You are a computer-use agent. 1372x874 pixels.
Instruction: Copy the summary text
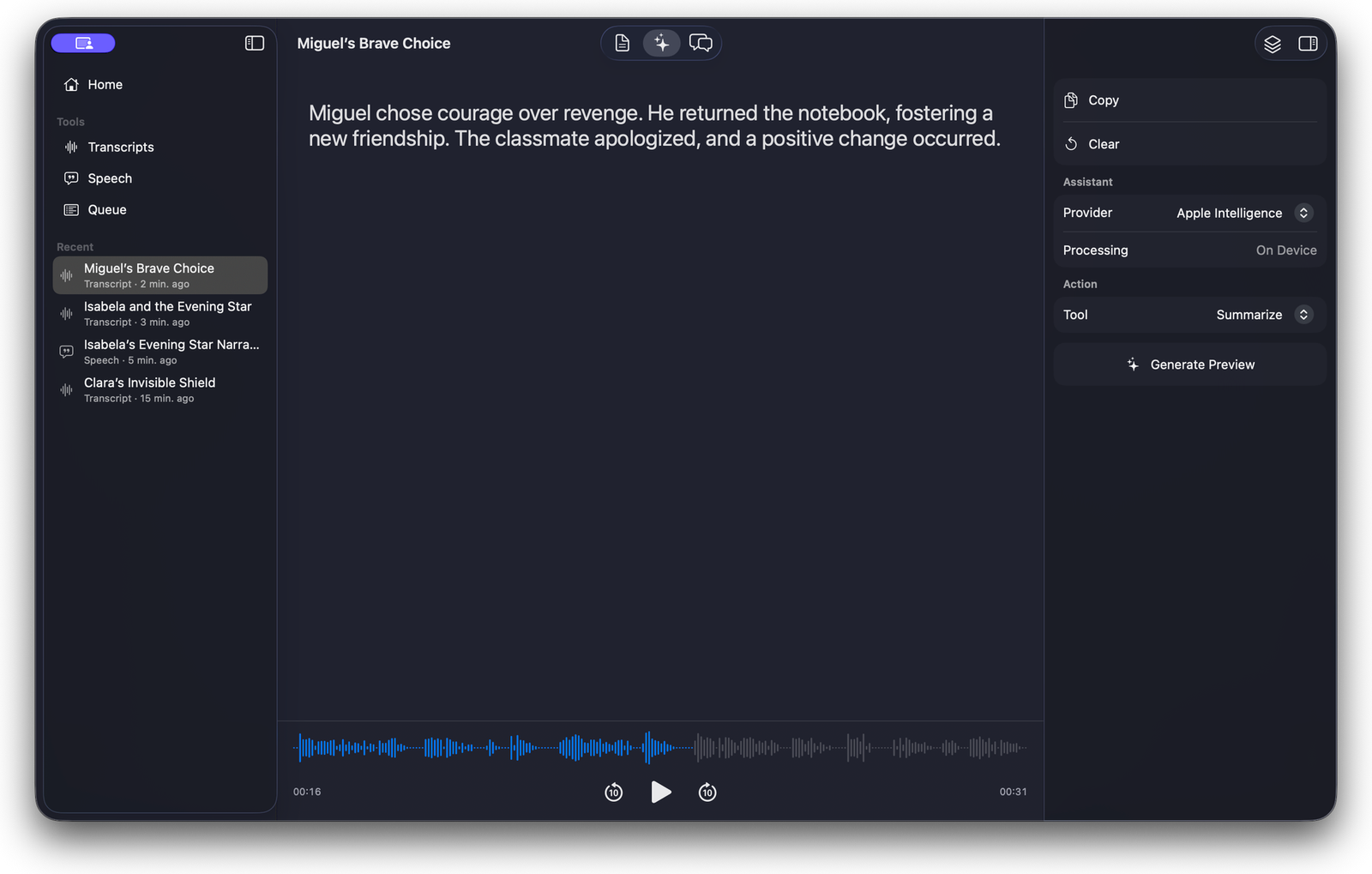(1190, 100)
